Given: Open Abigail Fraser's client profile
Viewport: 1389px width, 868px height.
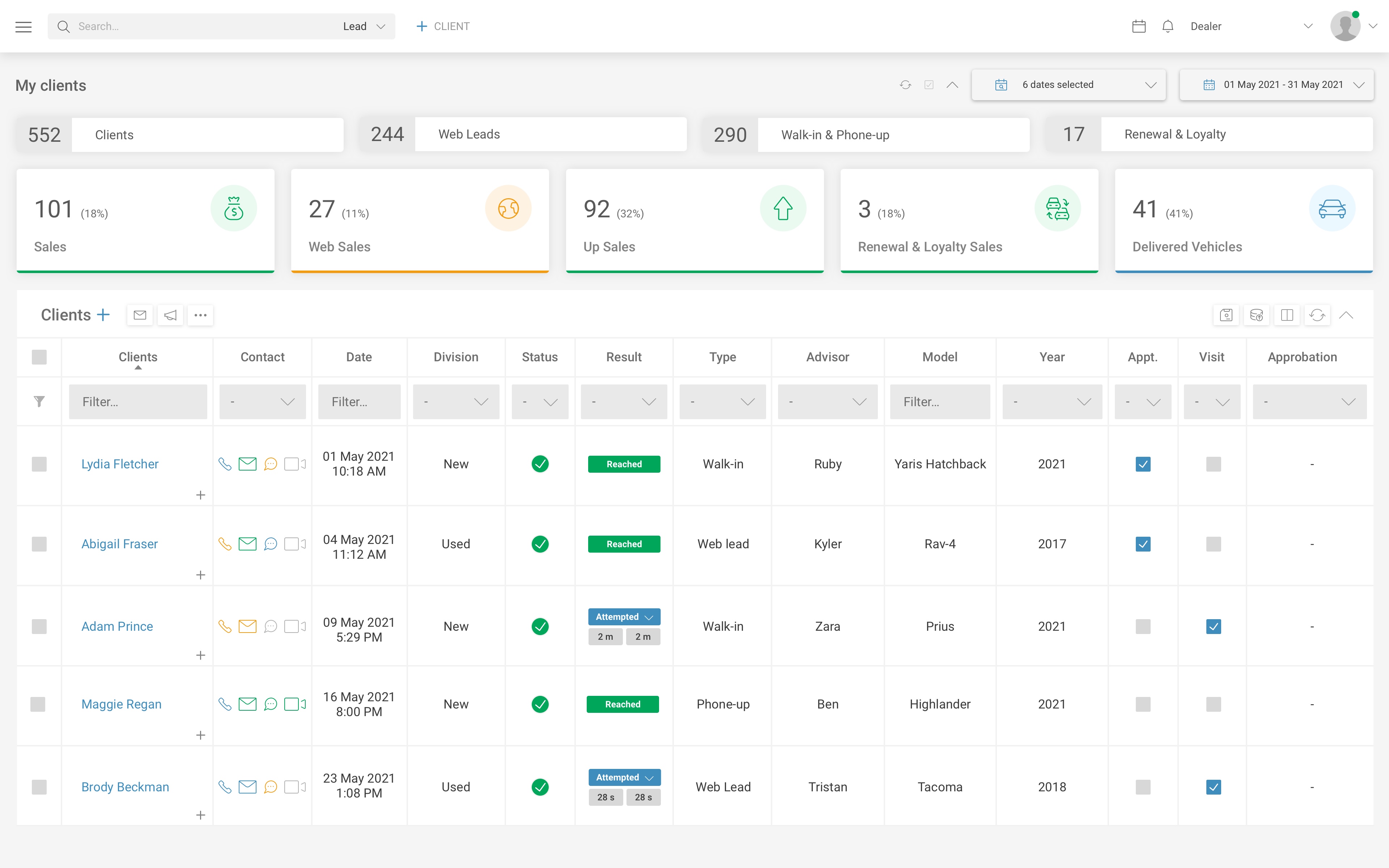Looking at the screenshot, I should tap(119, 544).
